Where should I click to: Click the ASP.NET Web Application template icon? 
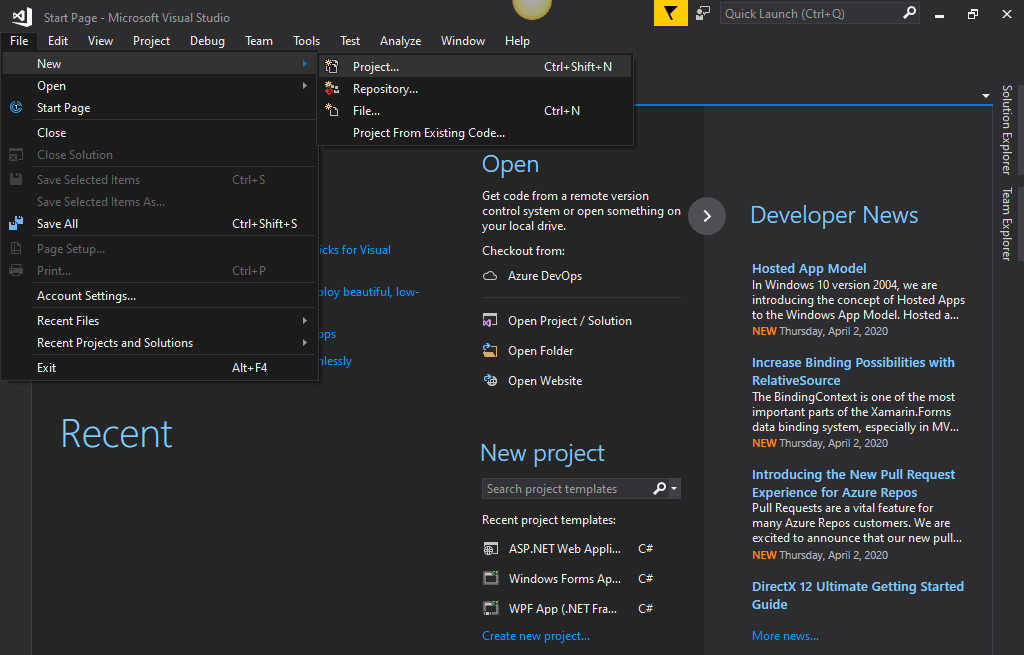tap(490, 549)
